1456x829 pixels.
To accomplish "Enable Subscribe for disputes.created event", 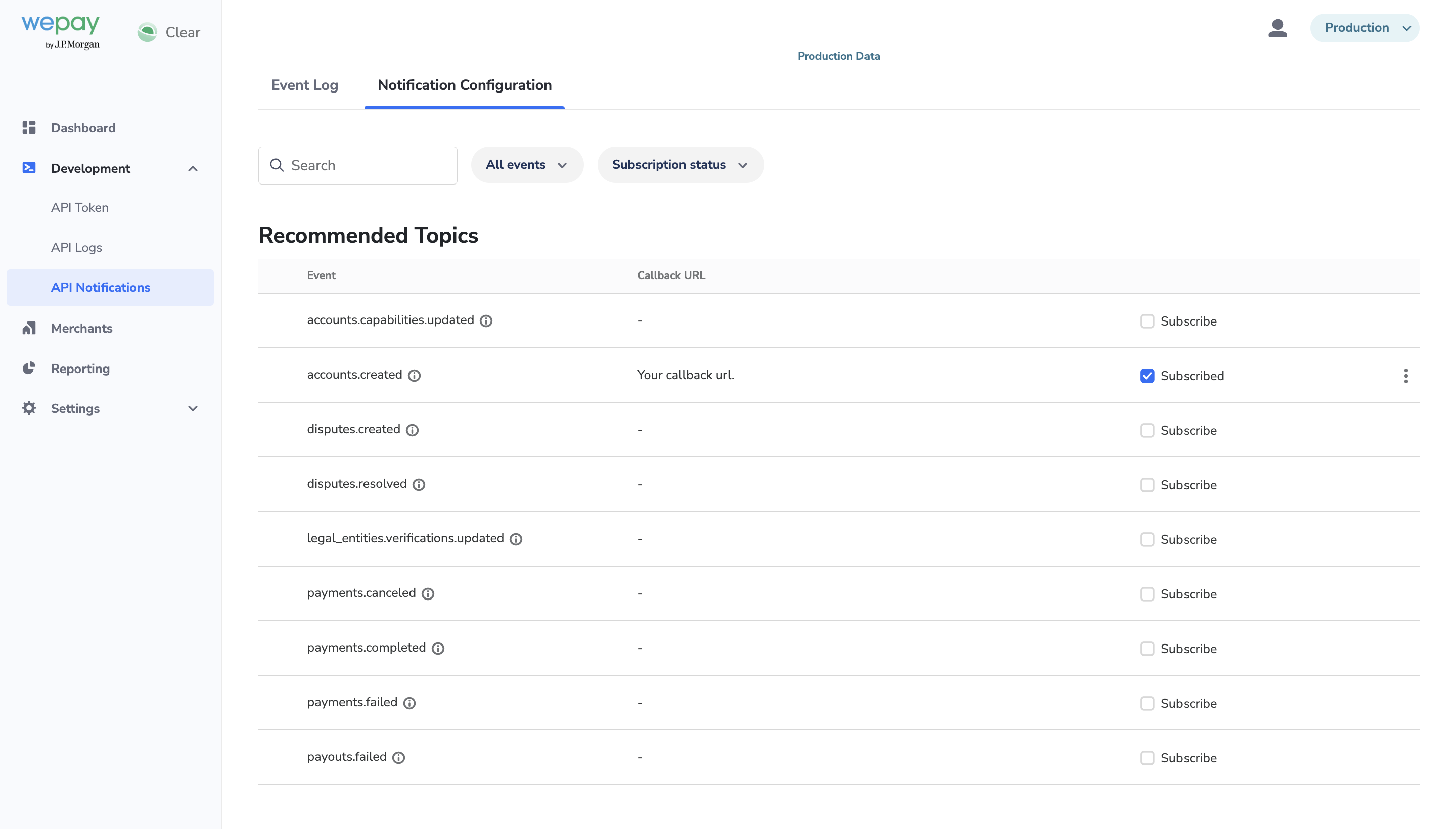I will click(1147, 430).
